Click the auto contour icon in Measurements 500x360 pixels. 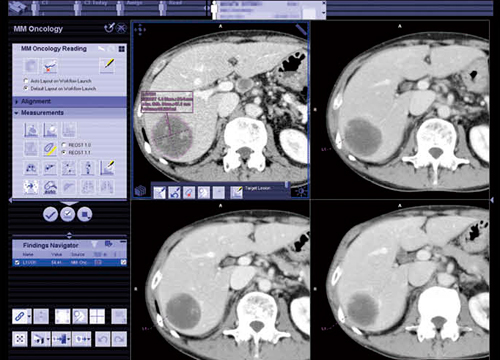click(x=50, y=187)
